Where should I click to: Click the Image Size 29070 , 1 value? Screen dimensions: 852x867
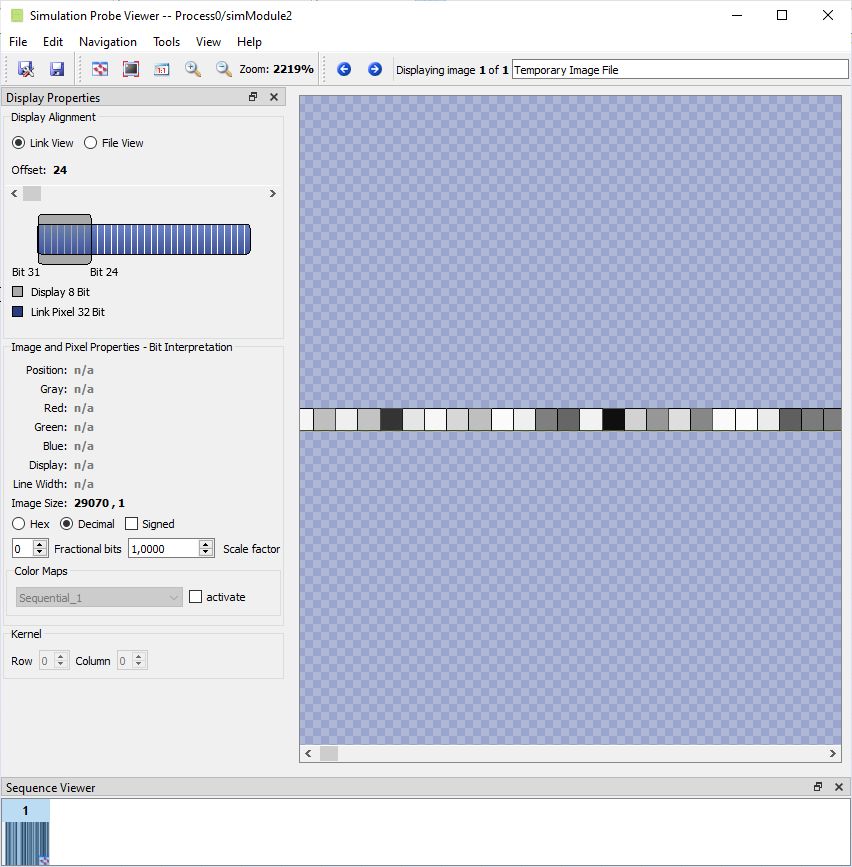point(100,503)
